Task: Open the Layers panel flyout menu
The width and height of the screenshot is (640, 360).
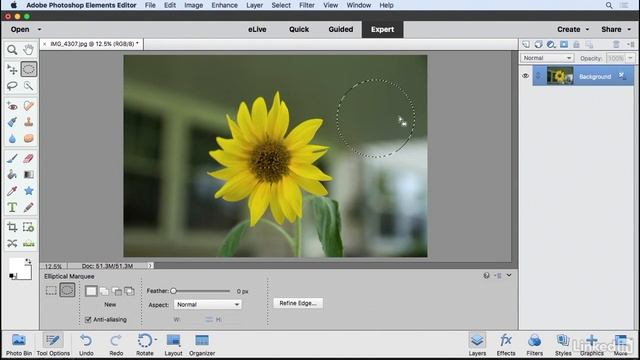Action: point(632,44)
